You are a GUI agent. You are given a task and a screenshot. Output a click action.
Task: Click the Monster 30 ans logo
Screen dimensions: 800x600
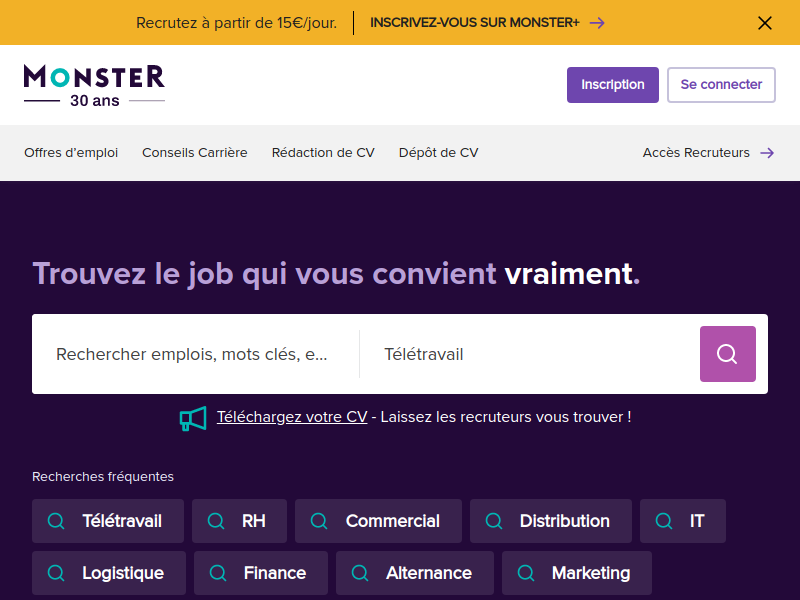click(x=94, y=85)
